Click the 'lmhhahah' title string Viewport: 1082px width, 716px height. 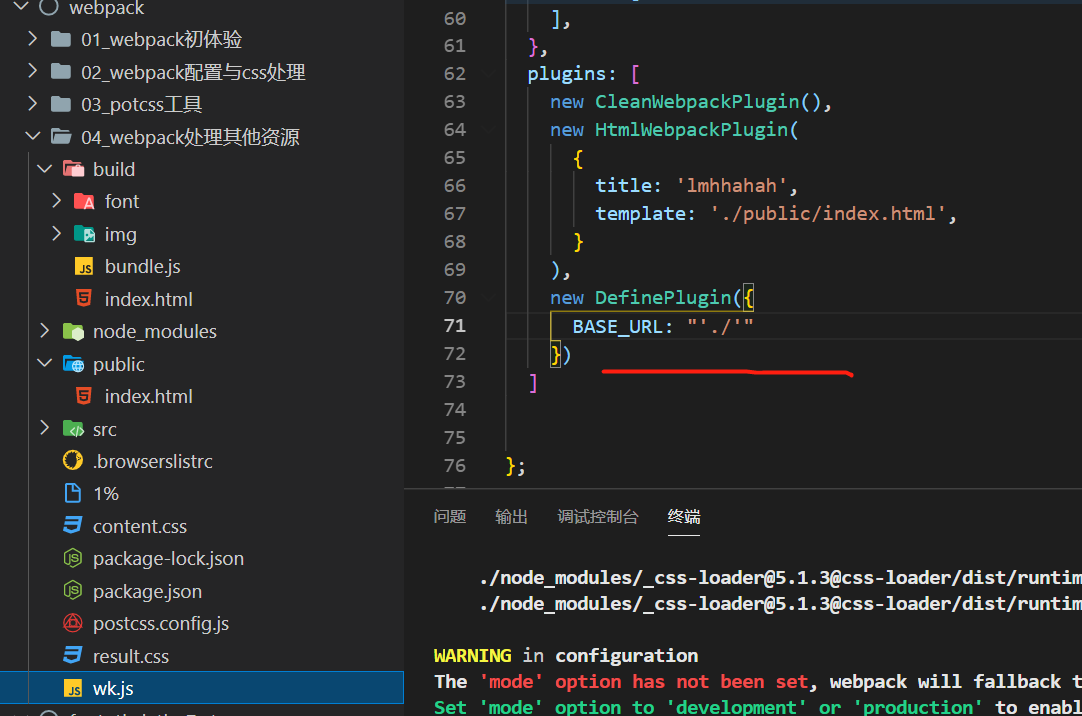coord(732,185)
